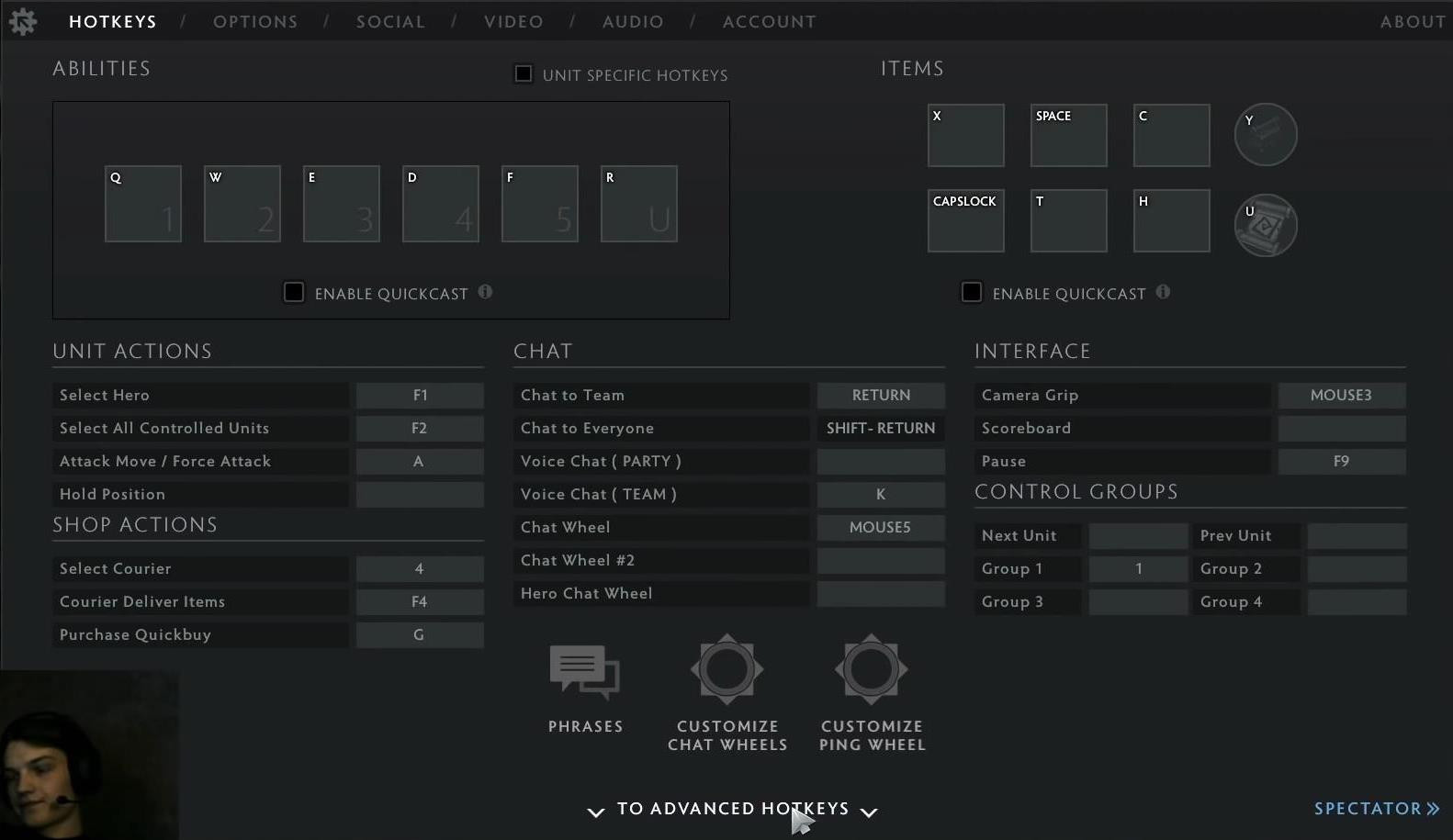Open the Phrases chat icon
The image size is (1453, 840).
(x=585, y=671)
